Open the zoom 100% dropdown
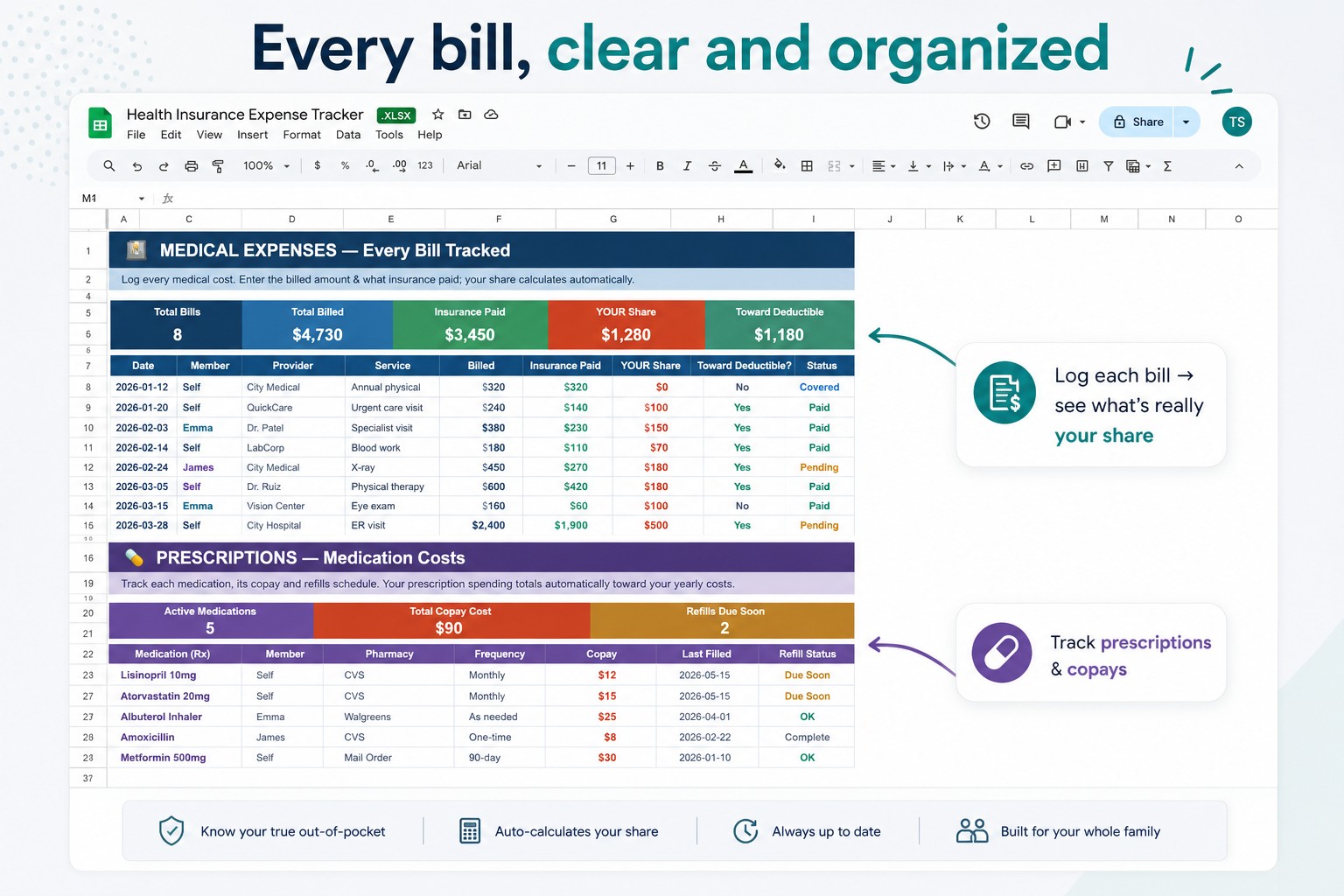 [266, 165]
